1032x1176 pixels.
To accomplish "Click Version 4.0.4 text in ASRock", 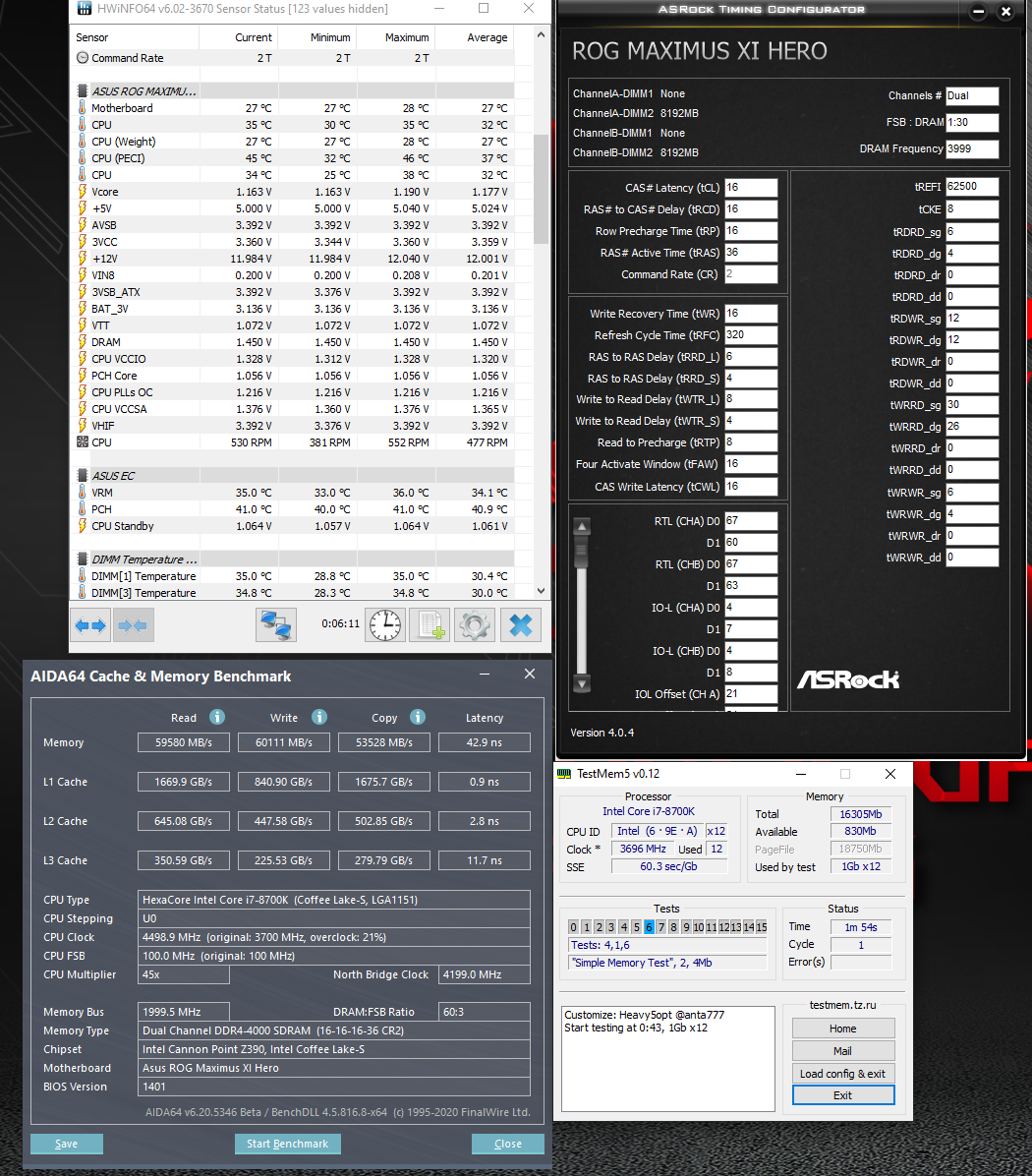I will click(602, 733).
